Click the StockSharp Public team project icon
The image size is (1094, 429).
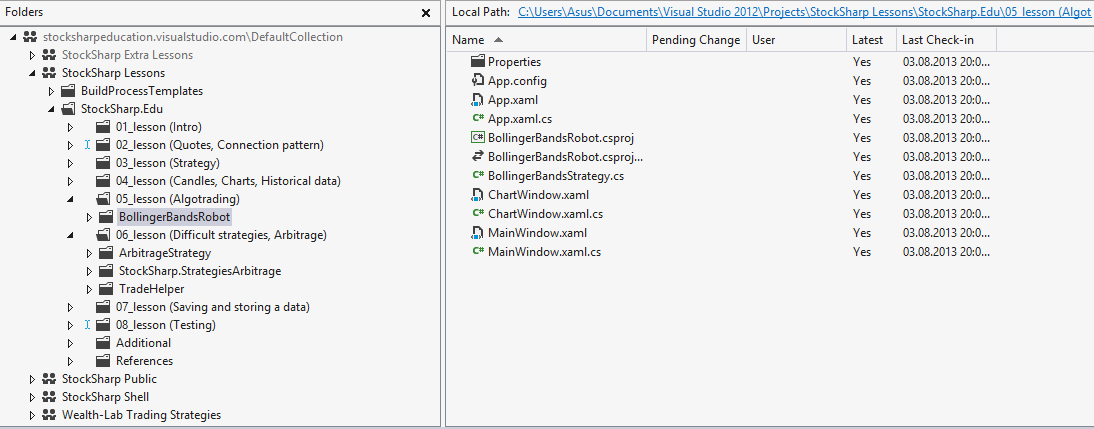pyautogui.click(x=49, y=379)
